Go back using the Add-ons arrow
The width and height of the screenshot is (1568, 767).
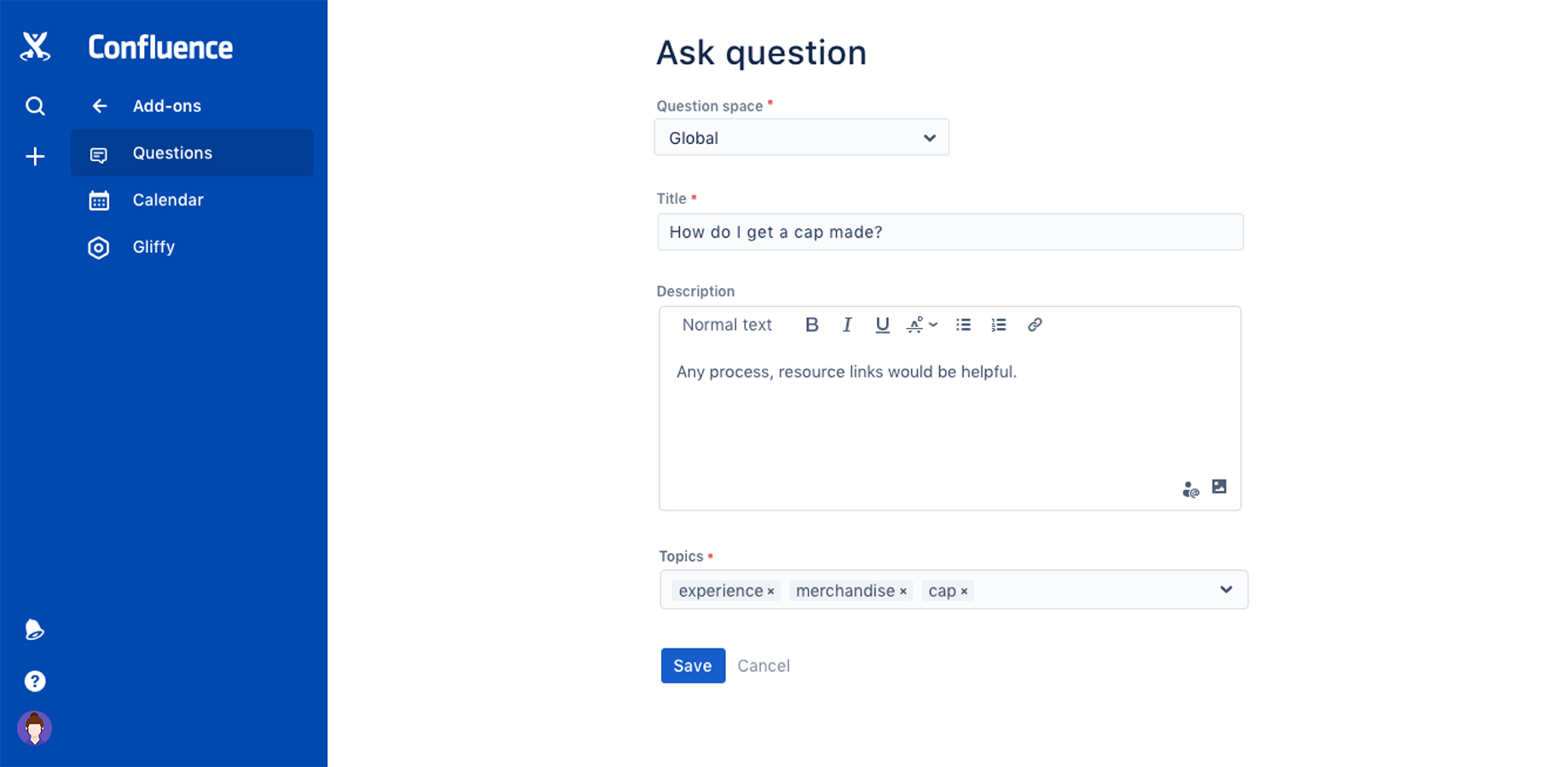point(100,107)
